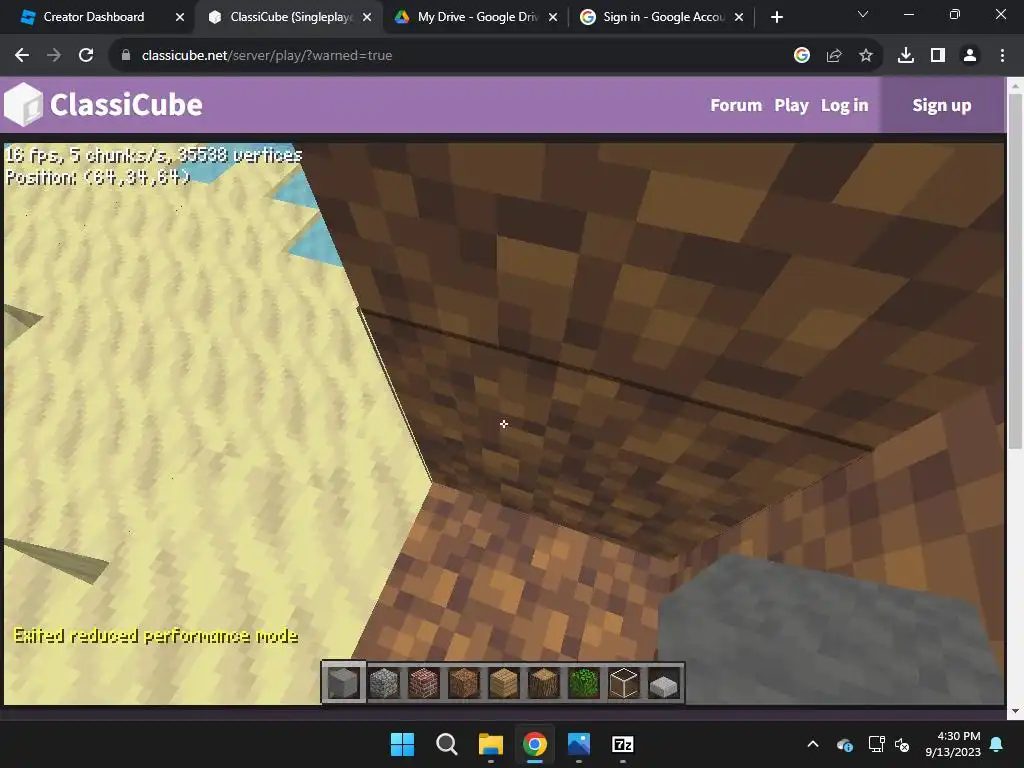The width and height of the screenshot is (1024, 768).
Task: Click the scrollbar down arrow
Action: click(x=1016, y=711)
